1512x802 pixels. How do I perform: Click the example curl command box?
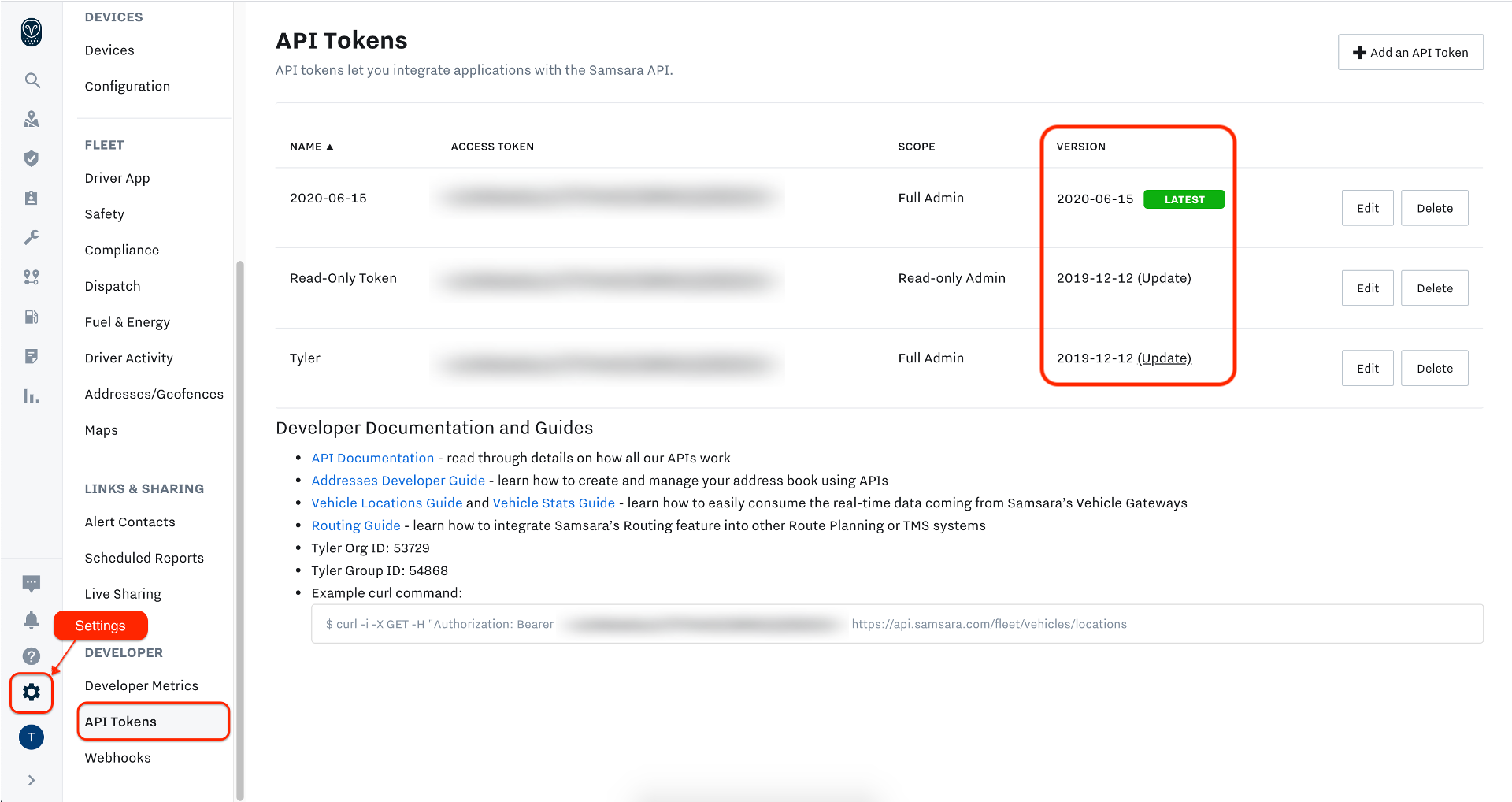897,624
